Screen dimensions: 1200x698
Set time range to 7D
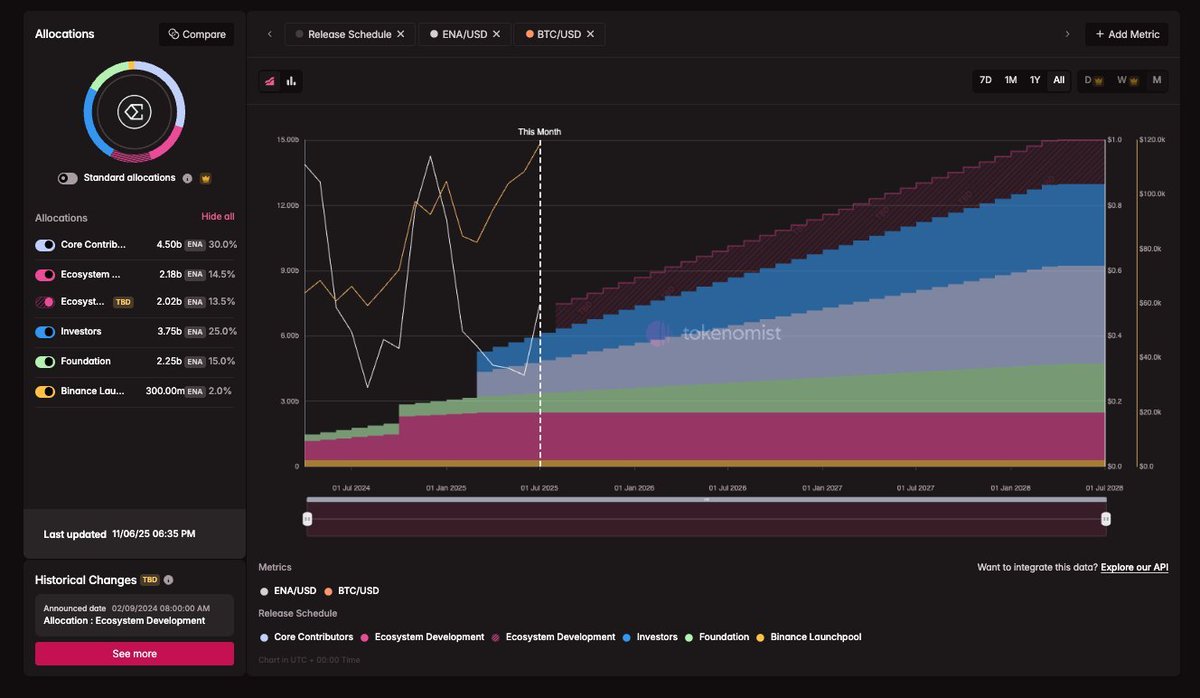(985, 80)
